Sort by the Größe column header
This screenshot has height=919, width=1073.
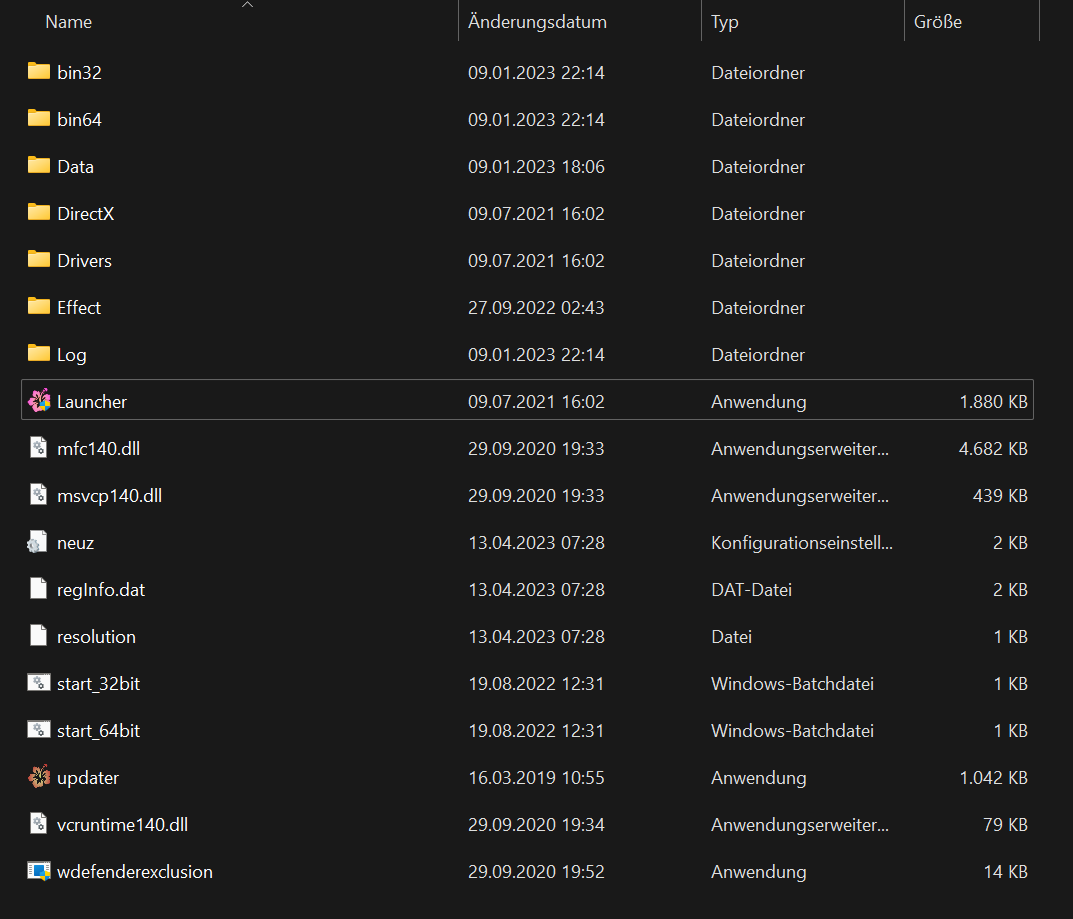coord(937,22)
